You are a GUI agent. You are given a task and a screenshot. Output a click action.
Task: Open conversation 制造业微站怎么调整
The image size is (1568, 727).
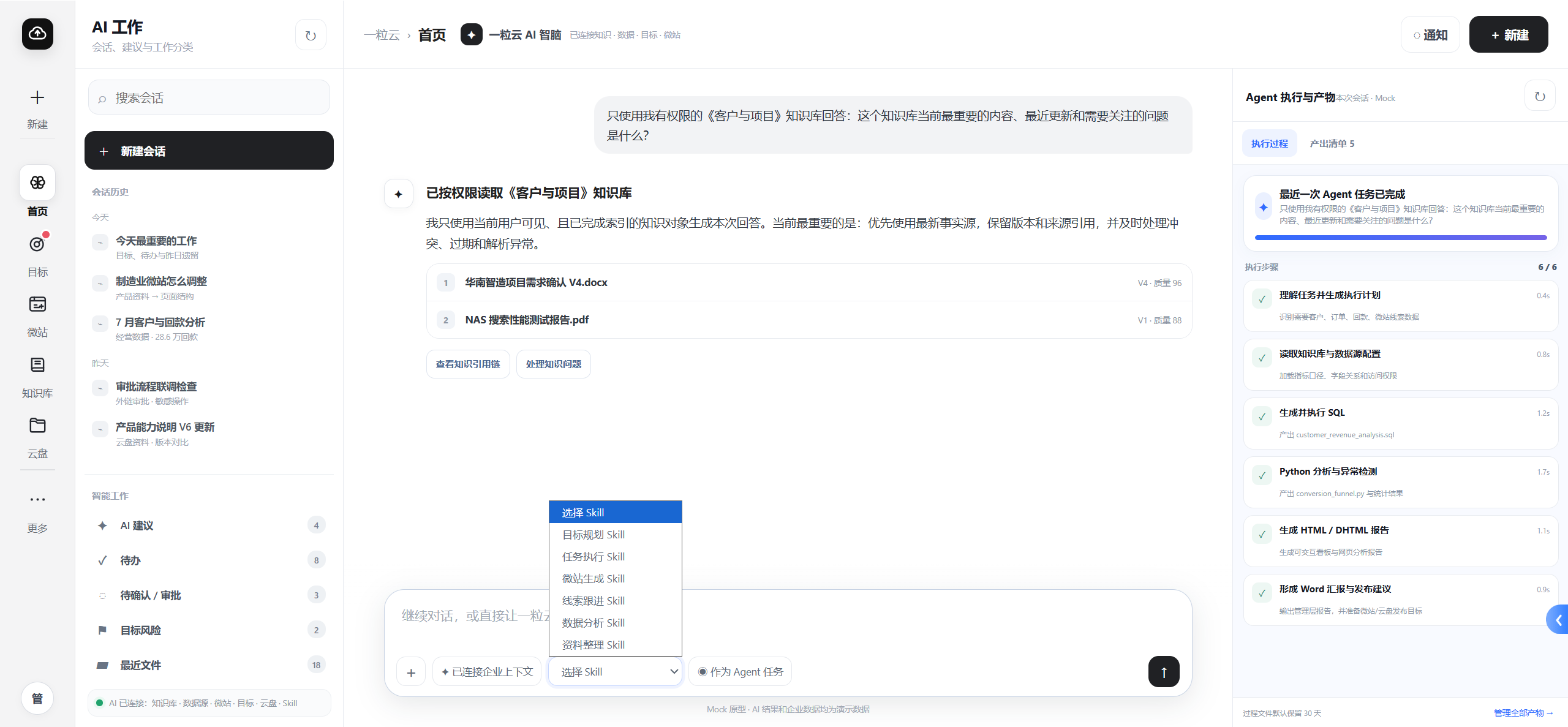tap(209, 288)
